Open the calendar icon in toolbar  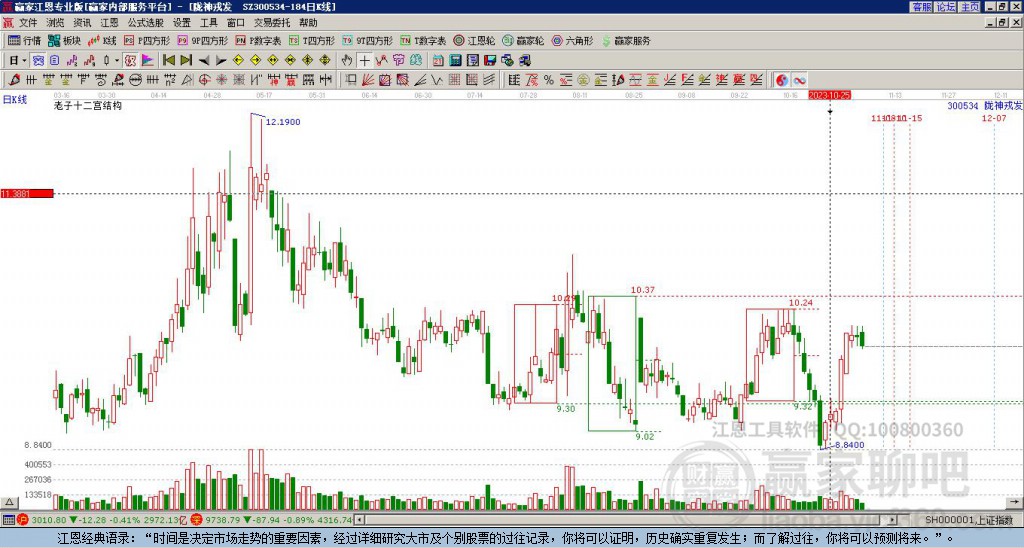pyautogui.click(x=438, y=60)
